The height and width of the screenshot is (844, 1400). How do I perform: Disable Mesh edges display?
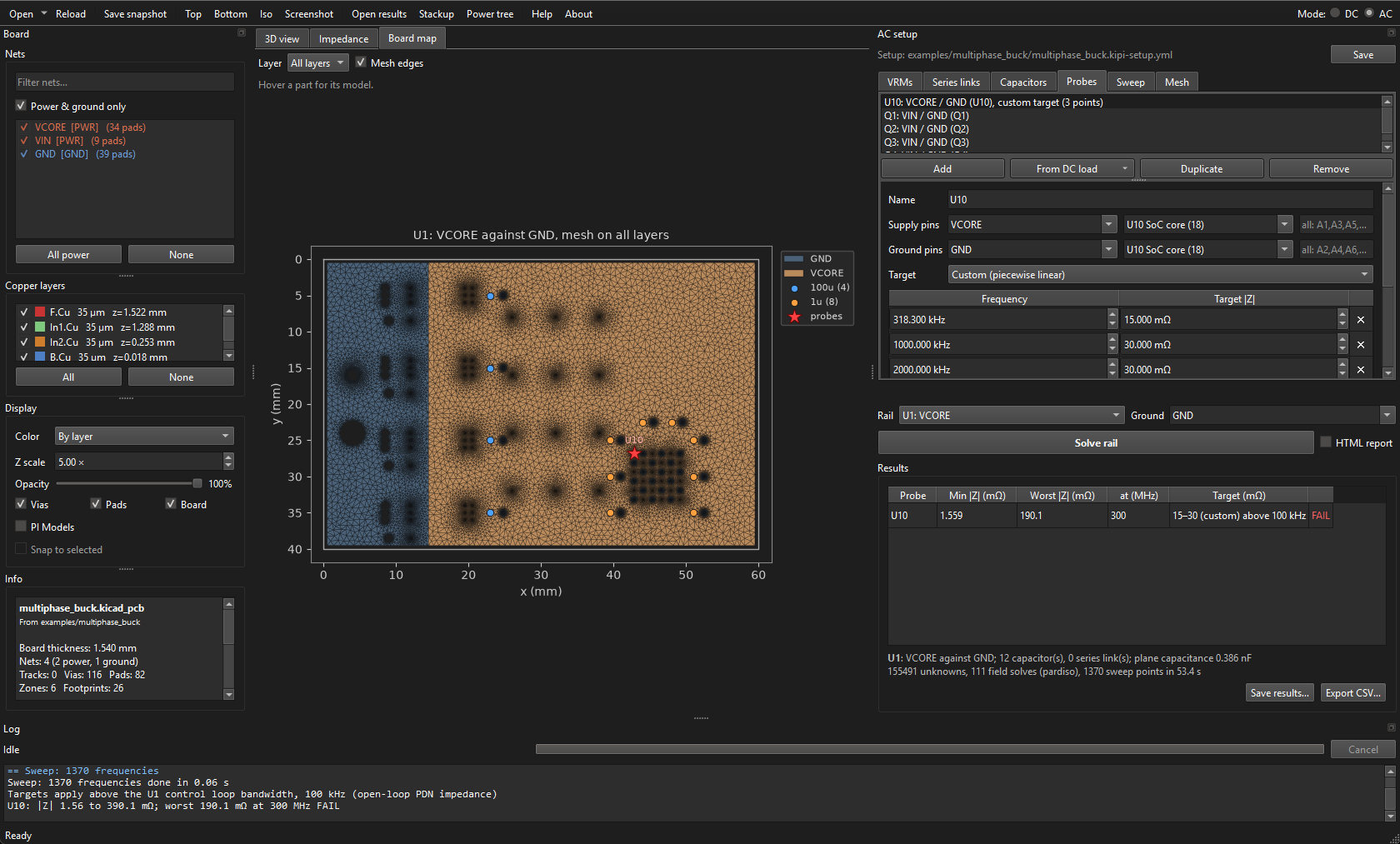361,62
